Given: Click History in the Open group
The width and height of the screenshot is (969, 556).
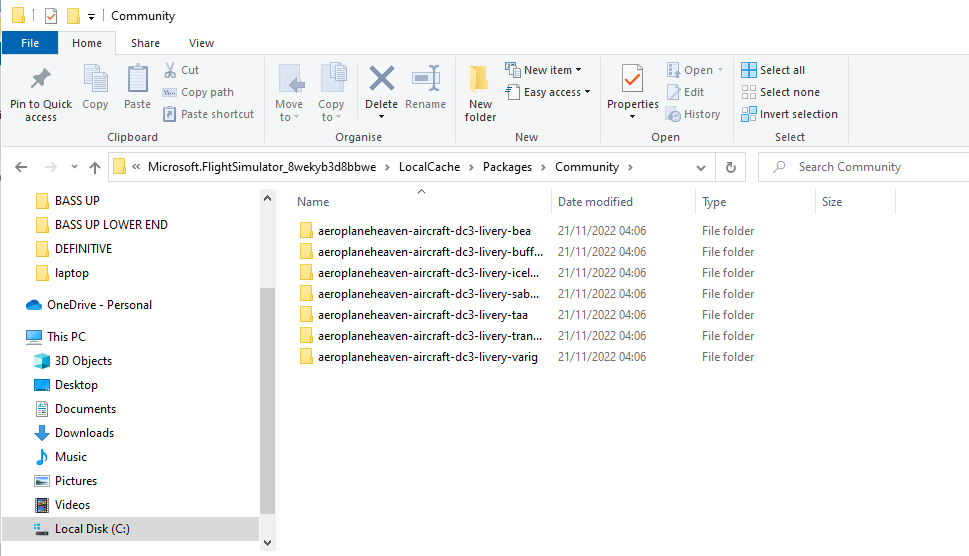Looking at the screenshot, I should pyautogui.click(x=693, y=114).
